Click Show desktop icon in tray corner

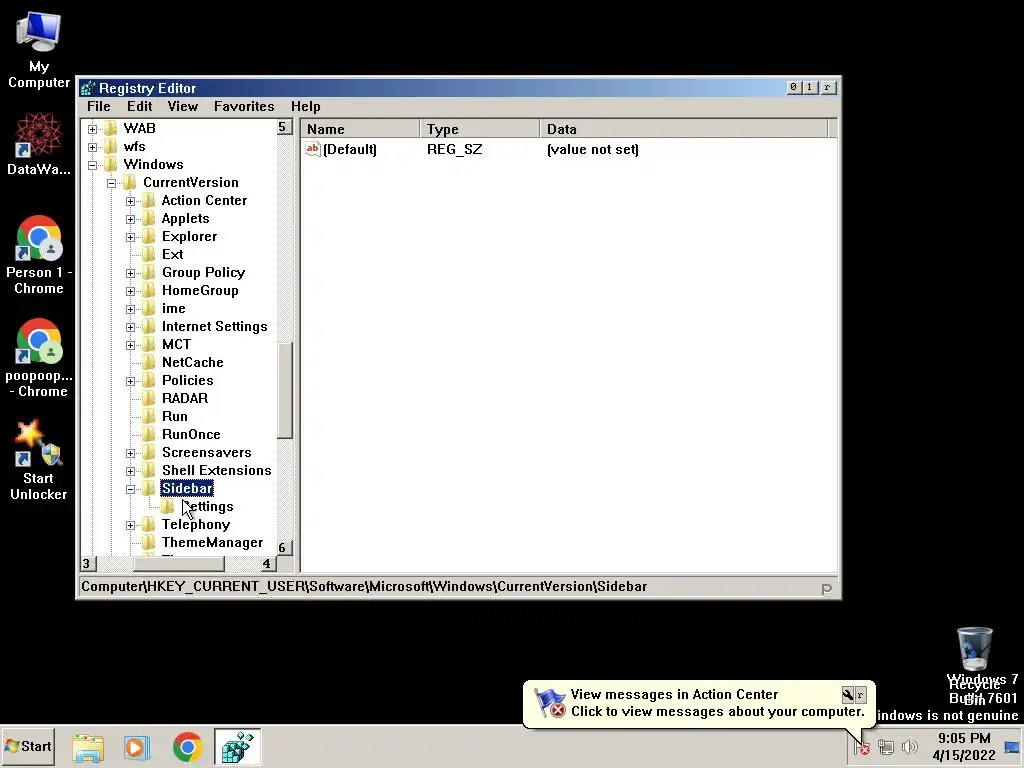[x=1012, y=748]
